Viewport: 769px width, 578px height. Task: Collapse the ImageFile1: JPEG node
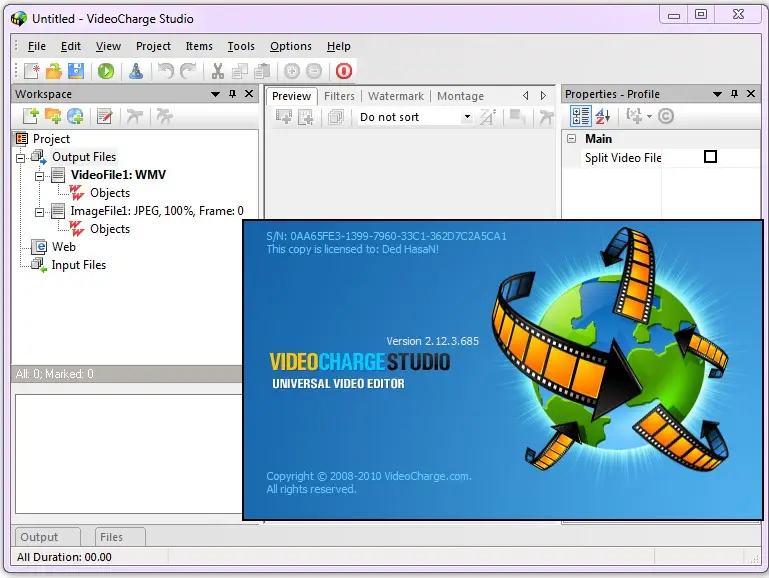[39, 212]
